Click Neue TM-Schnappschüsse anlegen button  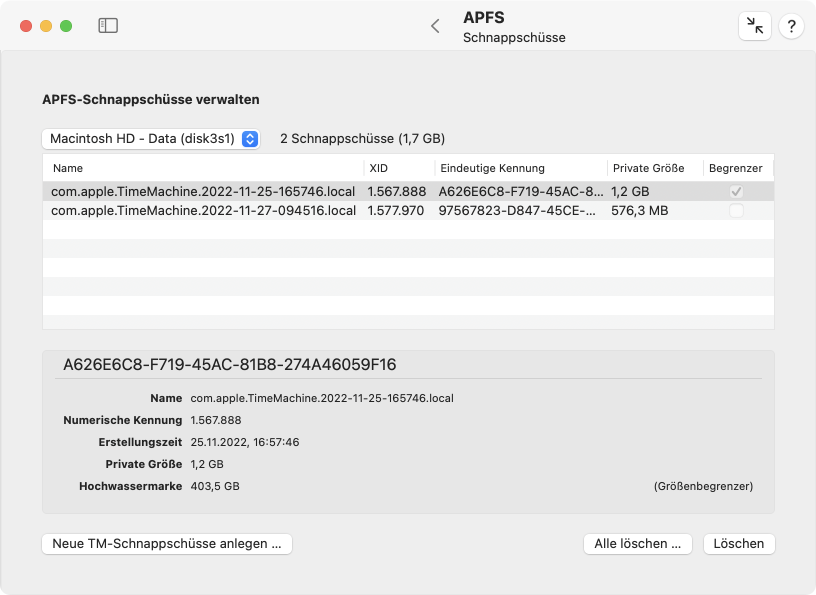[x=167, y=544]
